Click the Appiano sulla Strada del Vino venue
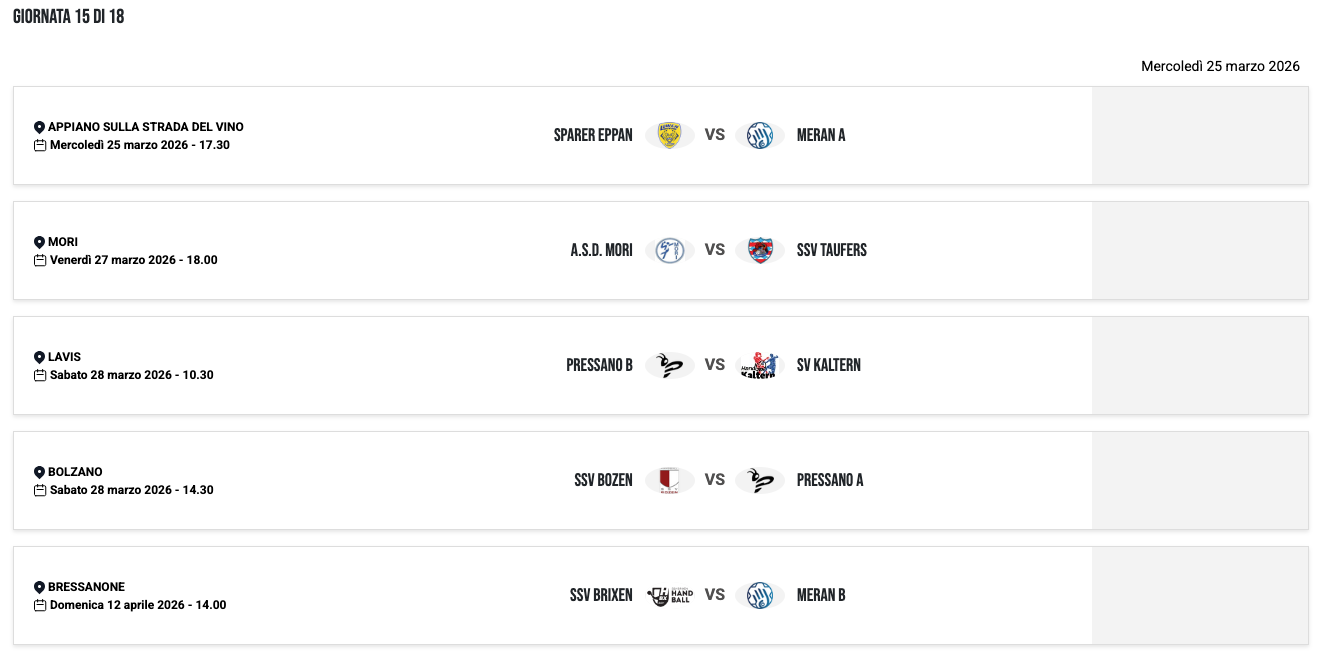Viewport: 1339px width, 663px height. tap(145, 127)
